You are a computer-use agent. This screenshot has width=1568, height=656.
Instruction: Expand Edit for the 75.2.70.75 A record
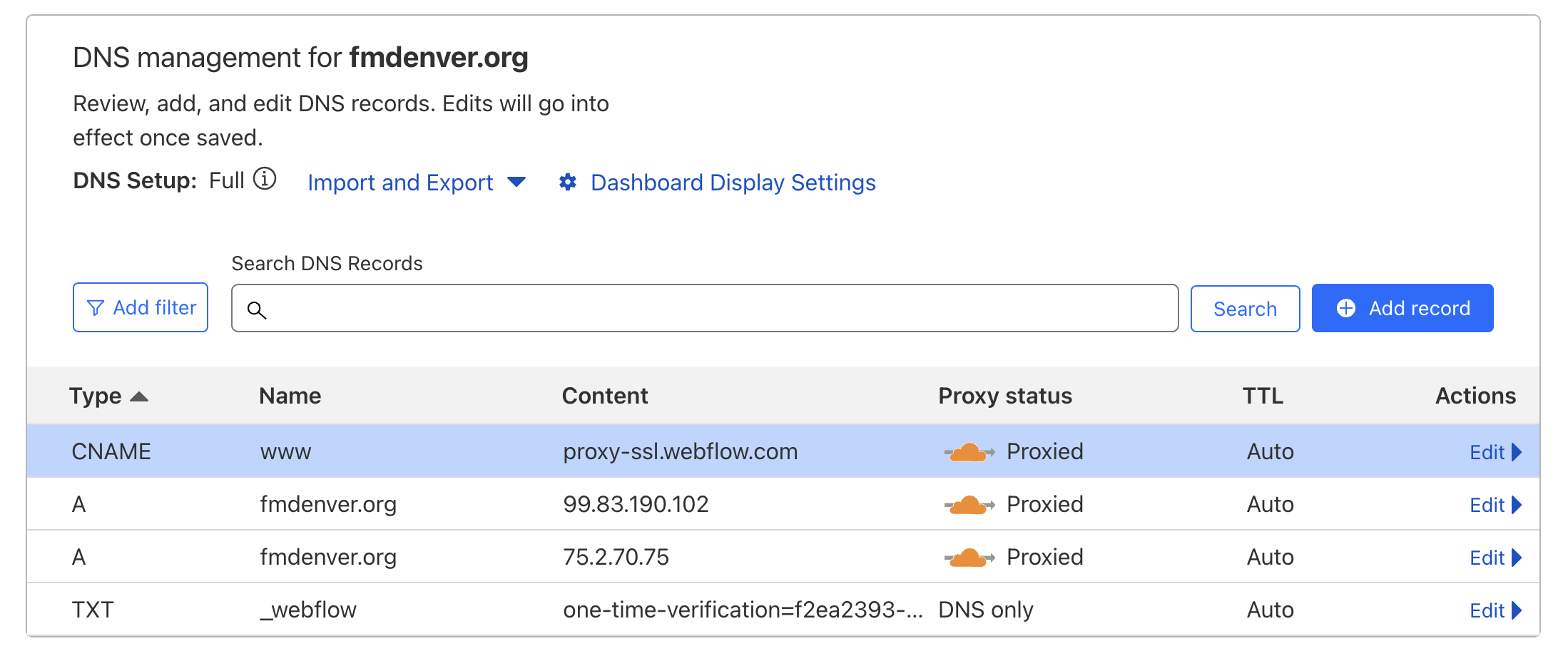pyautogui.click(x=1495, y=558)
